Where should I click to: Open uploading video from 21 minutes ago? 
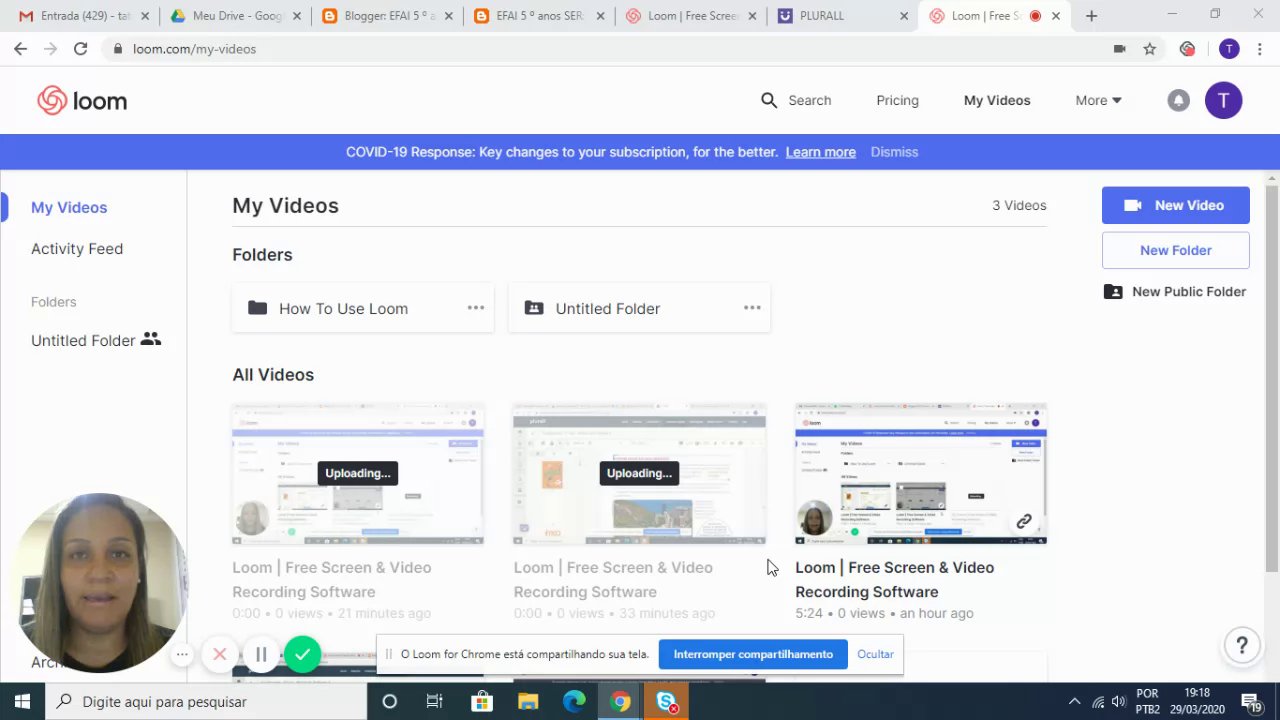(x=358, y=473)
